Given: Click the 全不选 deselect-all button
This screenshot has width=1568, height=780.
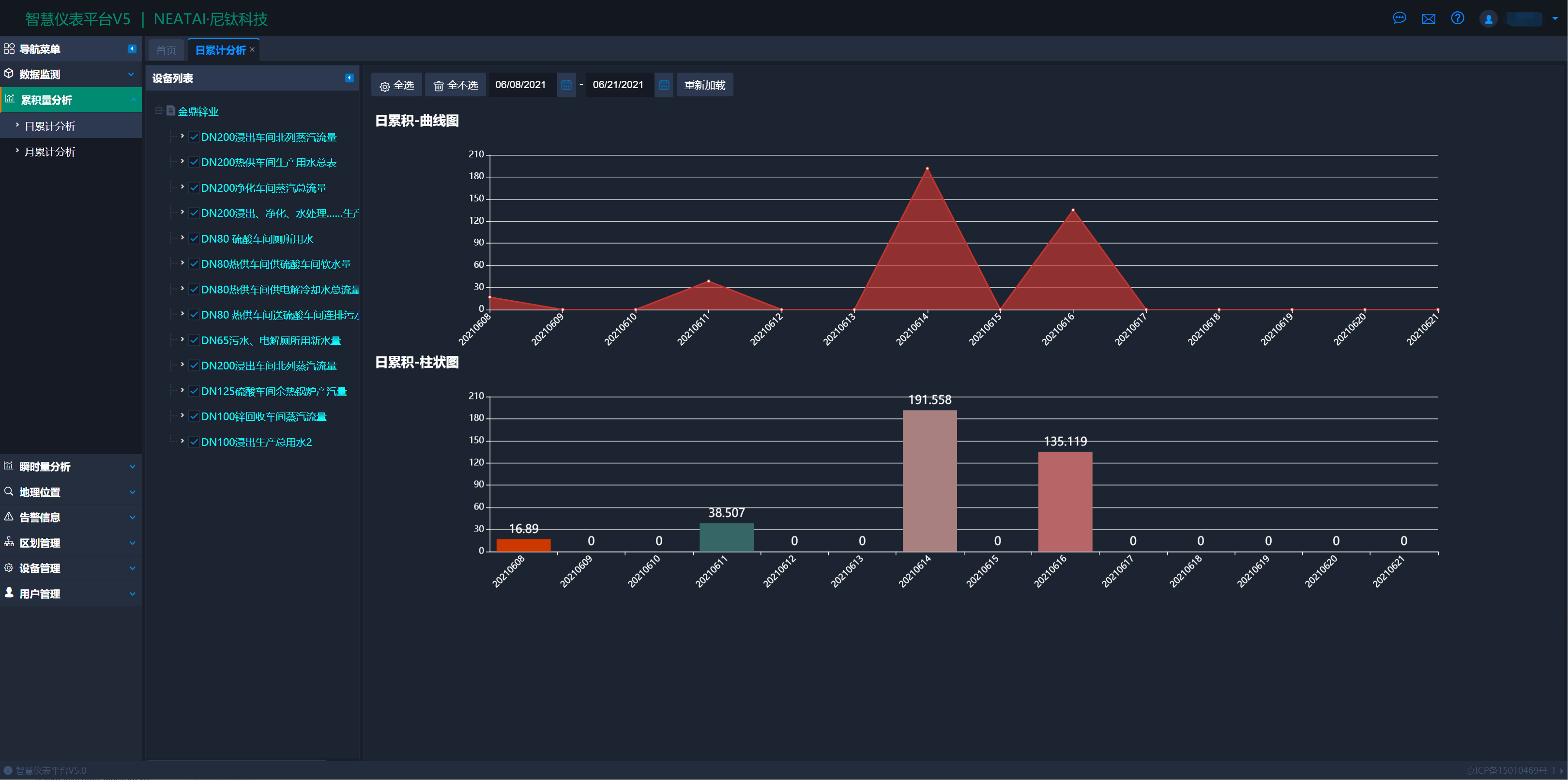Looking at the screenshot, I should pyautogui.click(x=456, y=85).
